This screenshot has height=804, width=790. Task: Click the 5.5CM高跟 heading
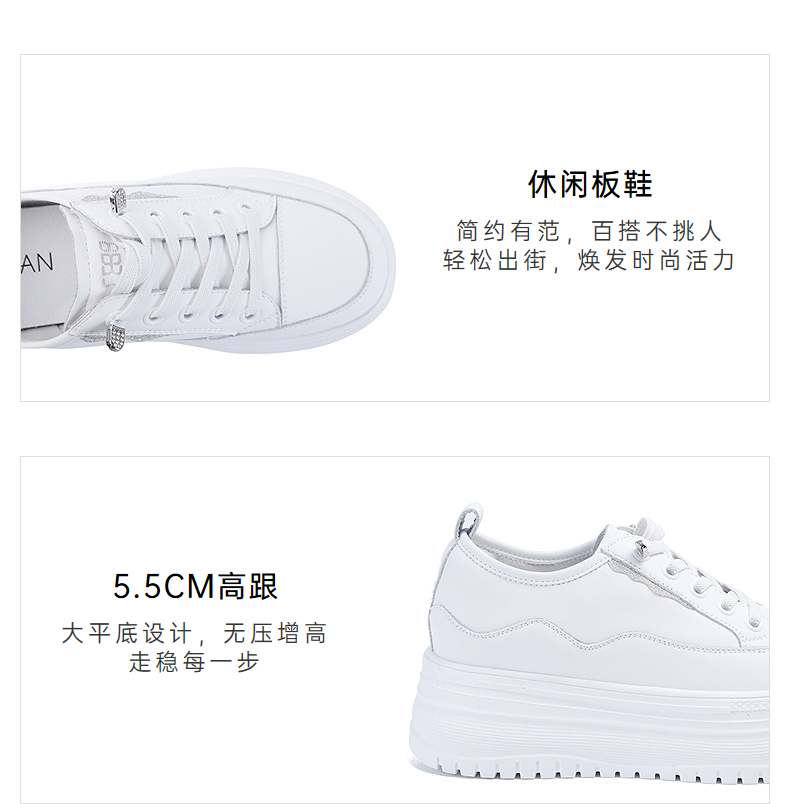pos(195,586)
